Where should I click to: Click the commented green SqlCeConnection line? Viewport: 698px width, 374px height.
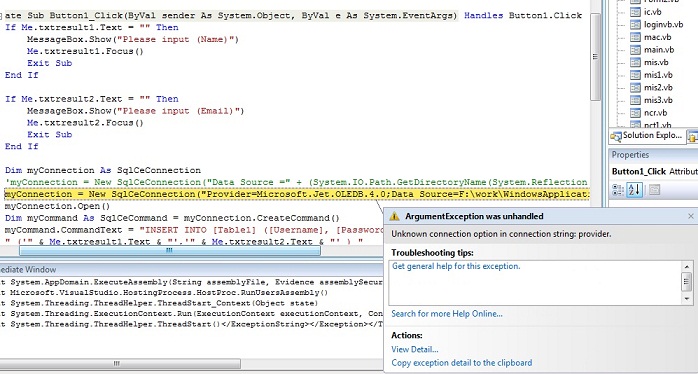click(297, 182)
